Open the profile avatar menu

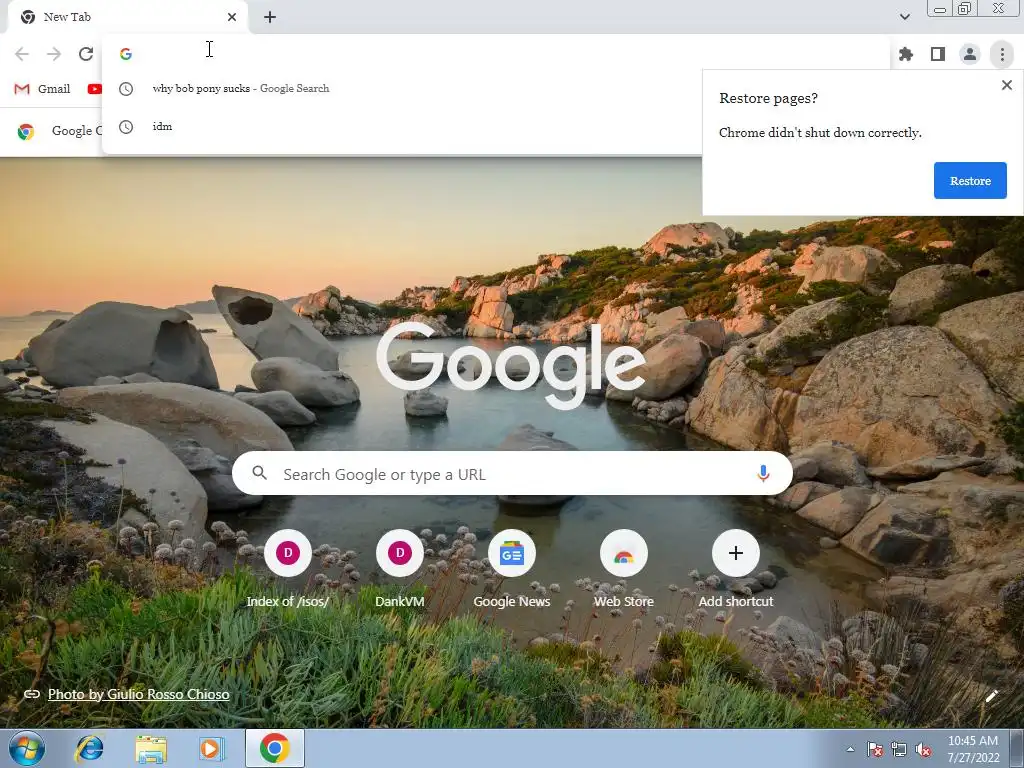coord(970,54)
